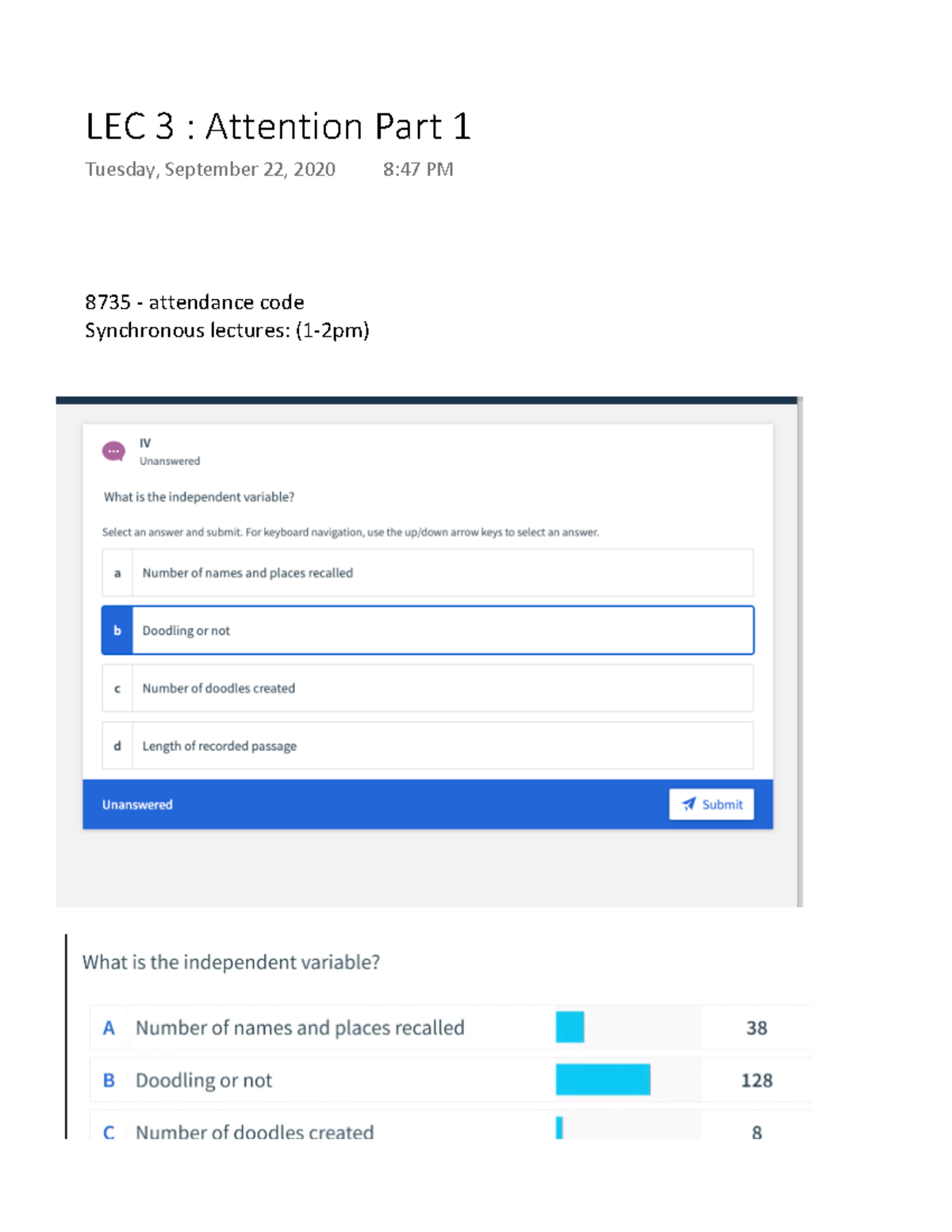
Task: Click the Unanswered label in blue footer
Action: [137, 804]
